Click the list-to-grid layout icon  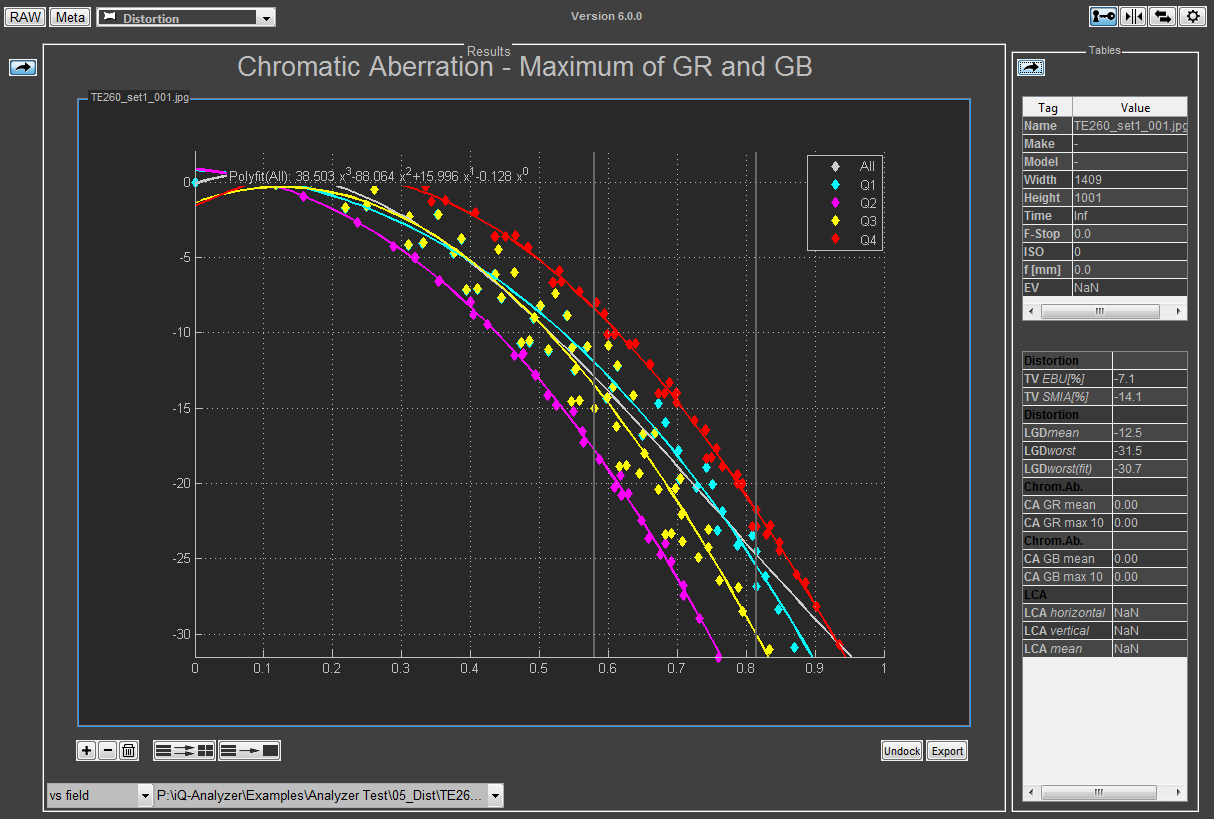tap(184, 750)
